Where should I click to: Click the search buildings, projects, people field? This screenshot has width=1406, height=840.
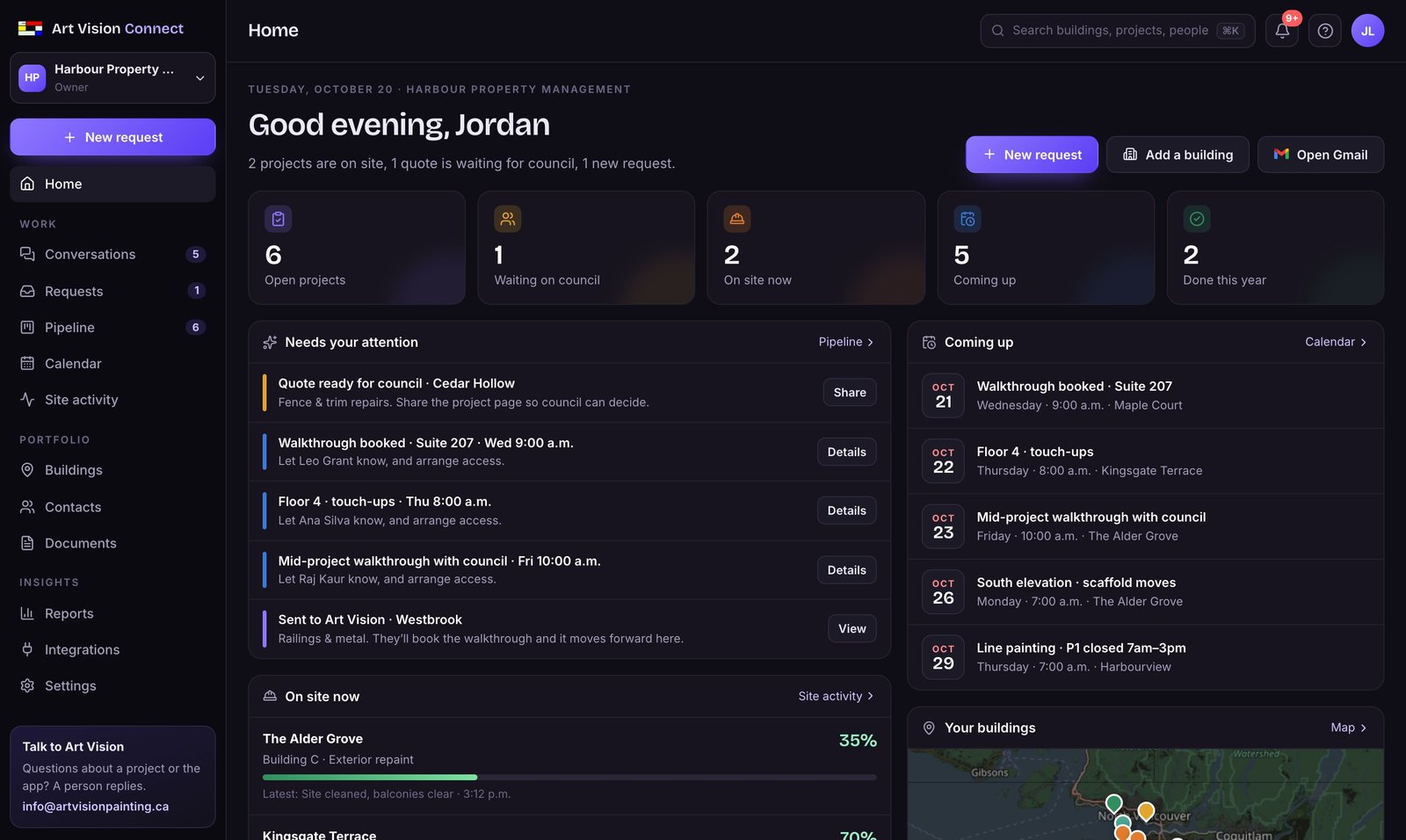tap(1117, 31)
